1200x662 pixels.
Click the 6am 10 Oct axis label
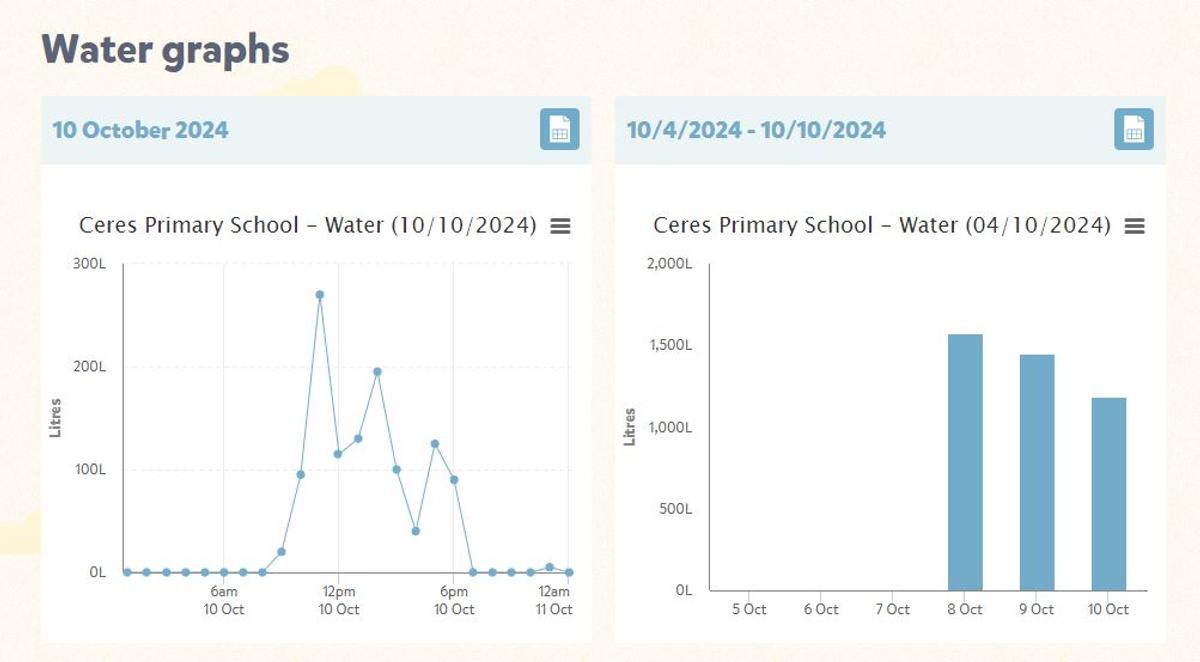coord(224,601)
